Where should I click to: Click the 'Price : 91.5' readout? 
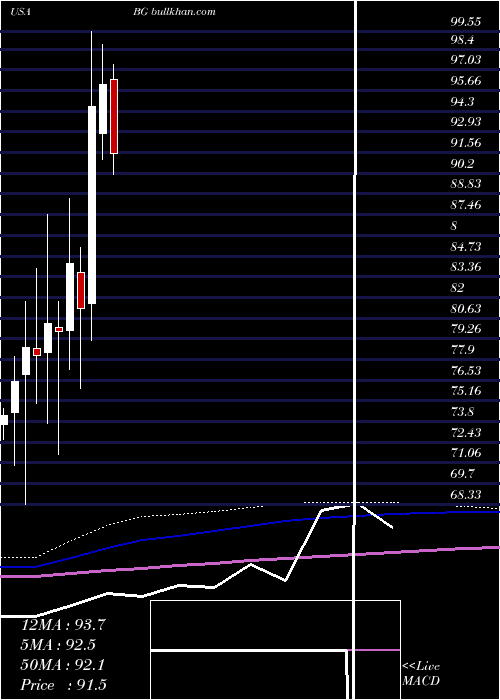(x=63, y=685)
